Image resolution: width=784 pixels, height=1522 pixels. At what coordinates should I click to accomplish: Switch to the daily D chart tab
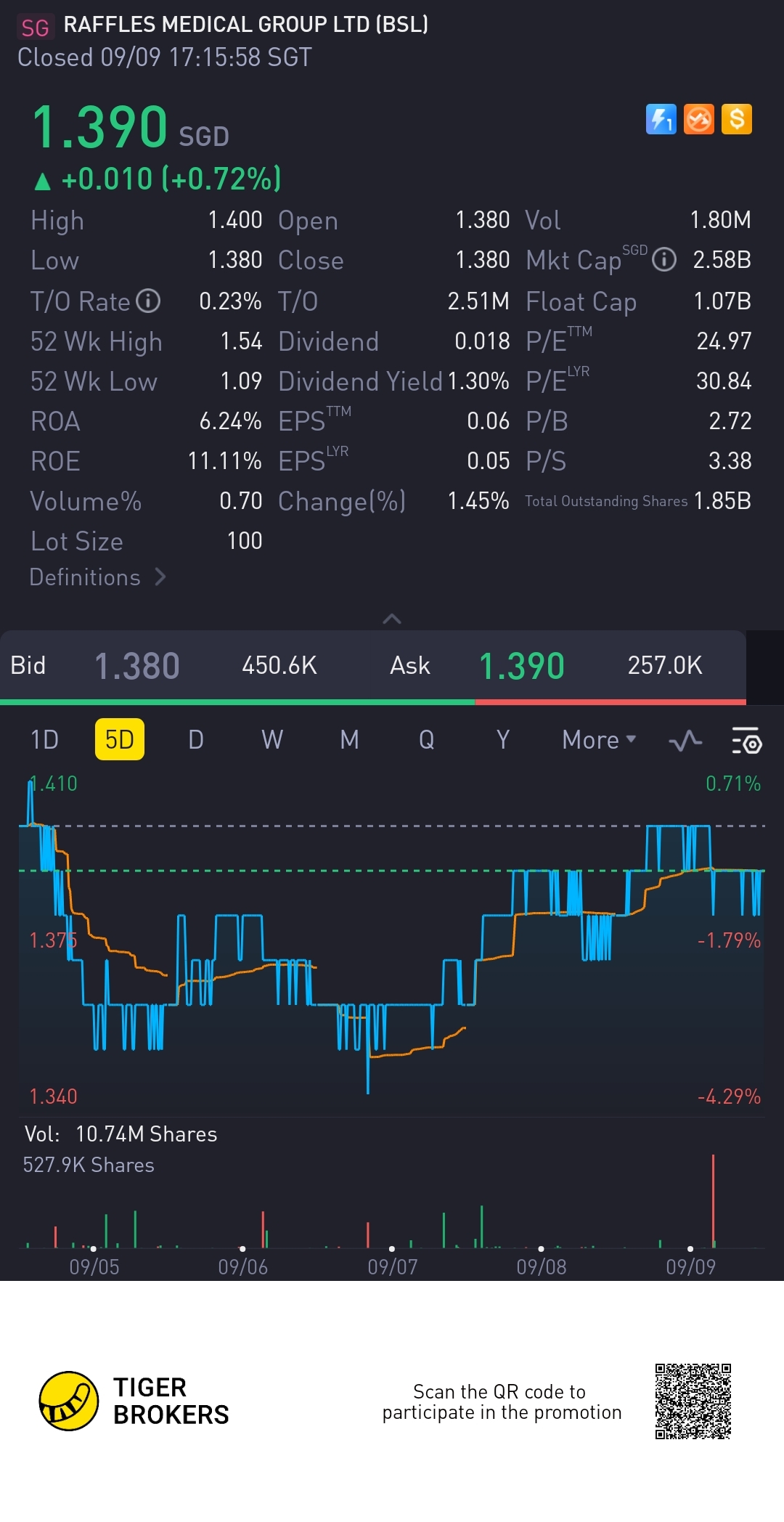pyautogui.click(x=196, y=740)
